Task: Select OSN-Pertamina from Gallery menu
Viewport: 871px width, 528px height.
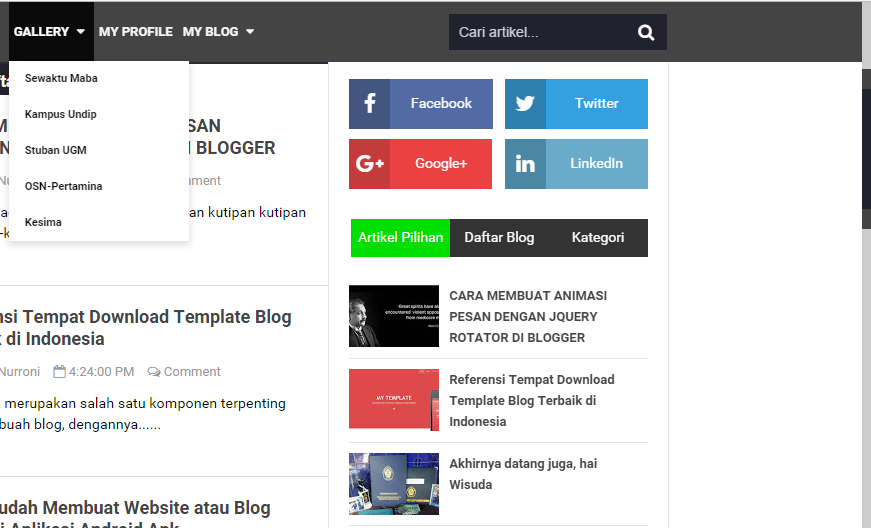Action: coord(63,186)
